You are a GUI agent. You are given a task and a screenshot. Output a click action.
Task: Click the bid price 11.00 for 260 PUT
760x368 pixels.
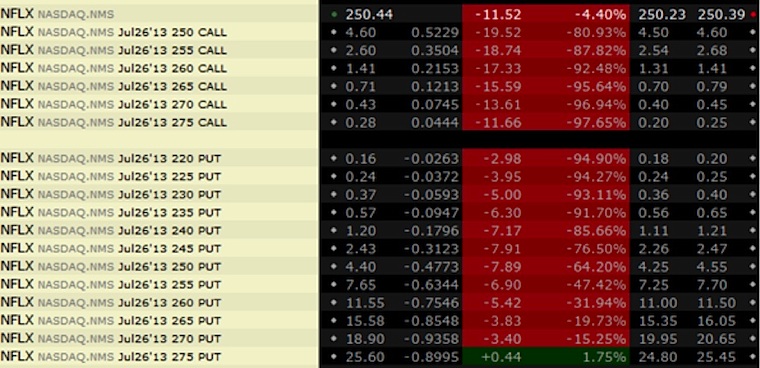tap(658, 304)
